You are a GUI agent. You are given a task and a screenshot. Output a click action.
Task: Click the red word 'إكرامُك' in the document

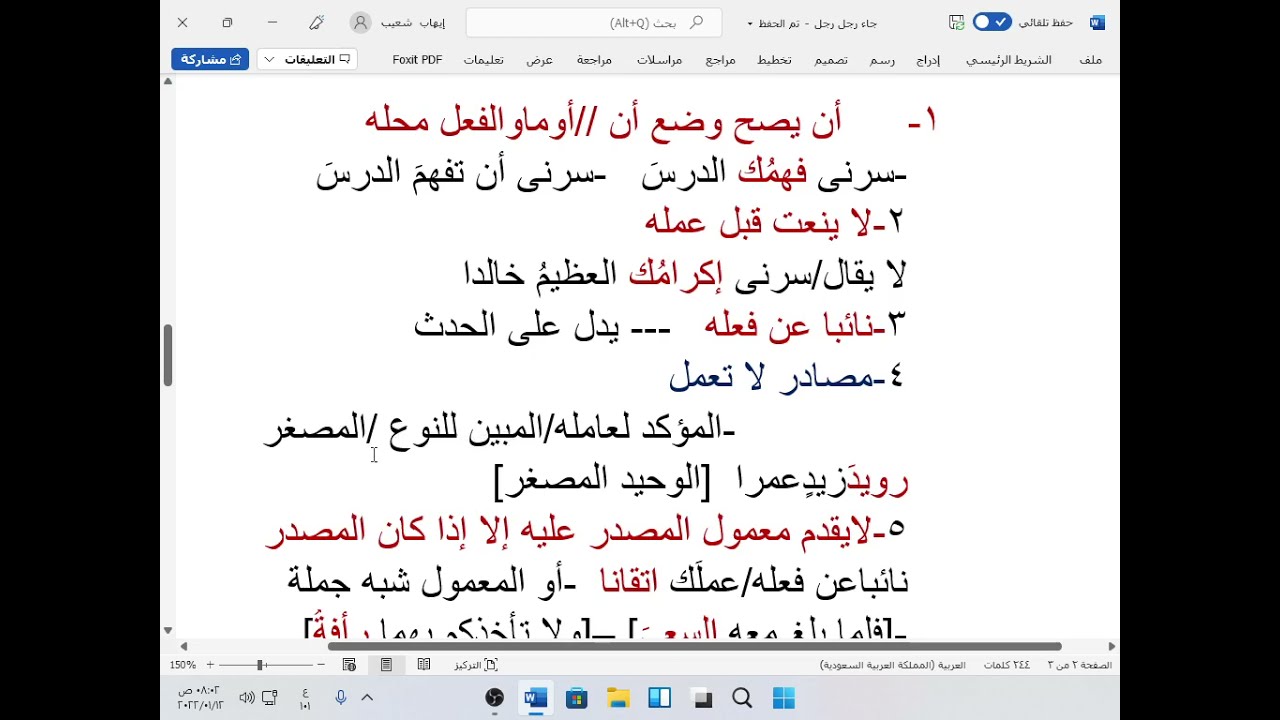point(674,275)
